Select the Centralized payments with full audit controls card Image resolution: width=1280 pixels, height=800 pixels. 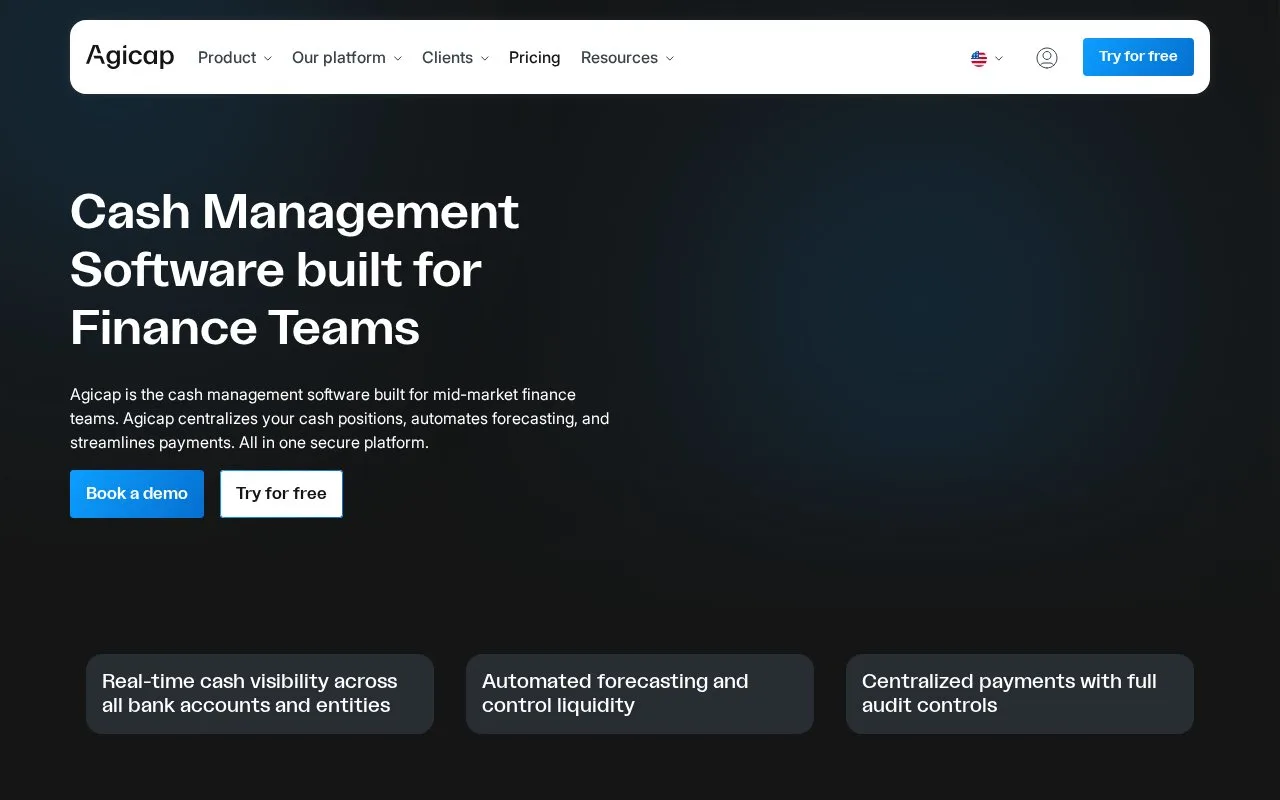(x=1020, y=694)
